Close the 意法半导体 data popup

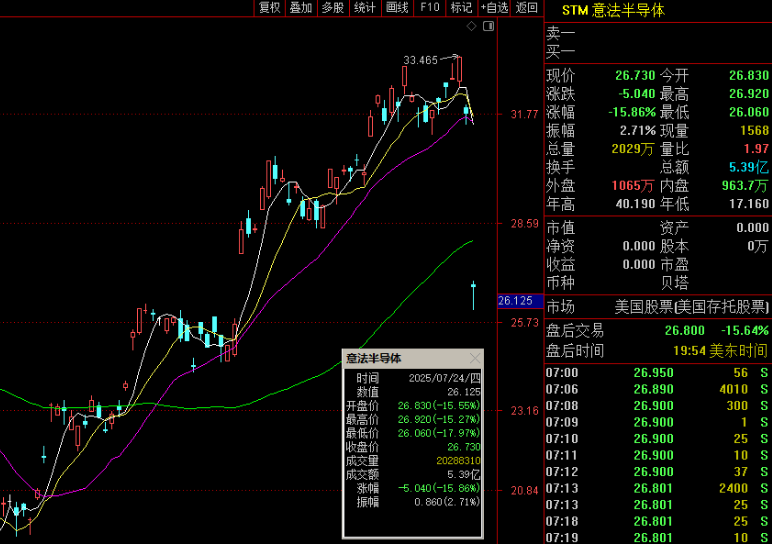pos(475,358)
